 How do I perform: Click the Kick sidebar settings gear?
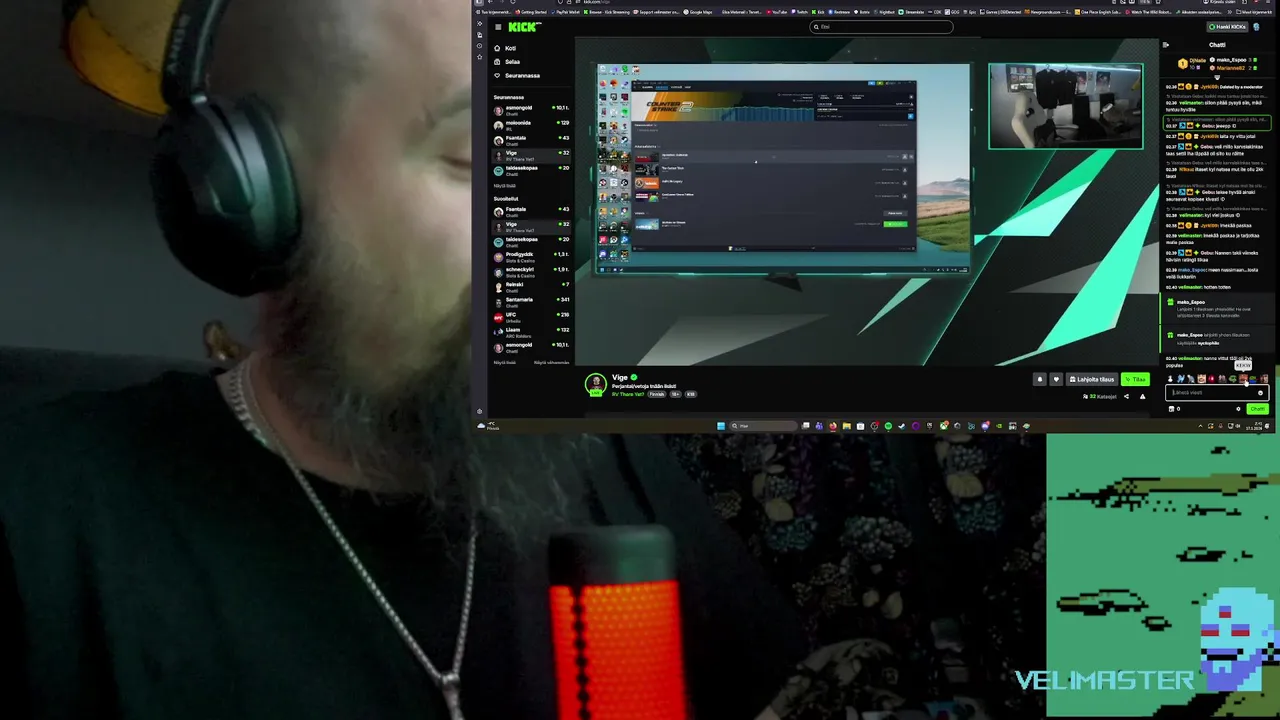pyautogui.click(x=479, y=412)
